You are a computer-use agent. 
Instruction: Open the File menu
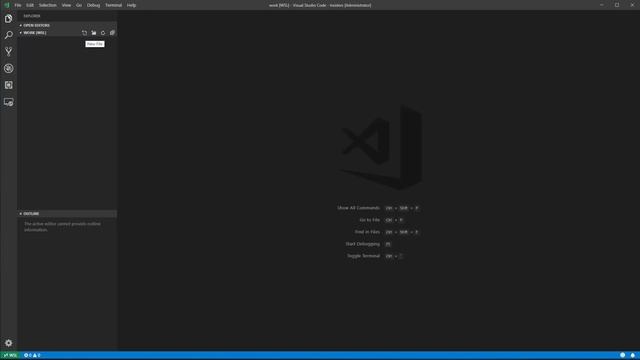[18, 5]
